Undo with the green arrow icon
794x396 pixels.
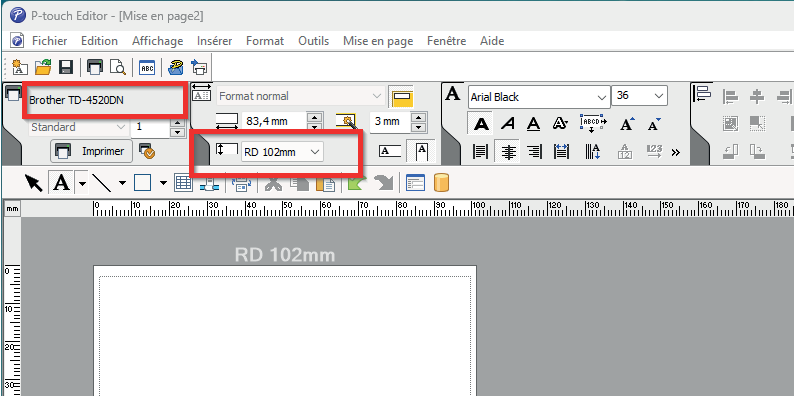(x=358, y=183)
